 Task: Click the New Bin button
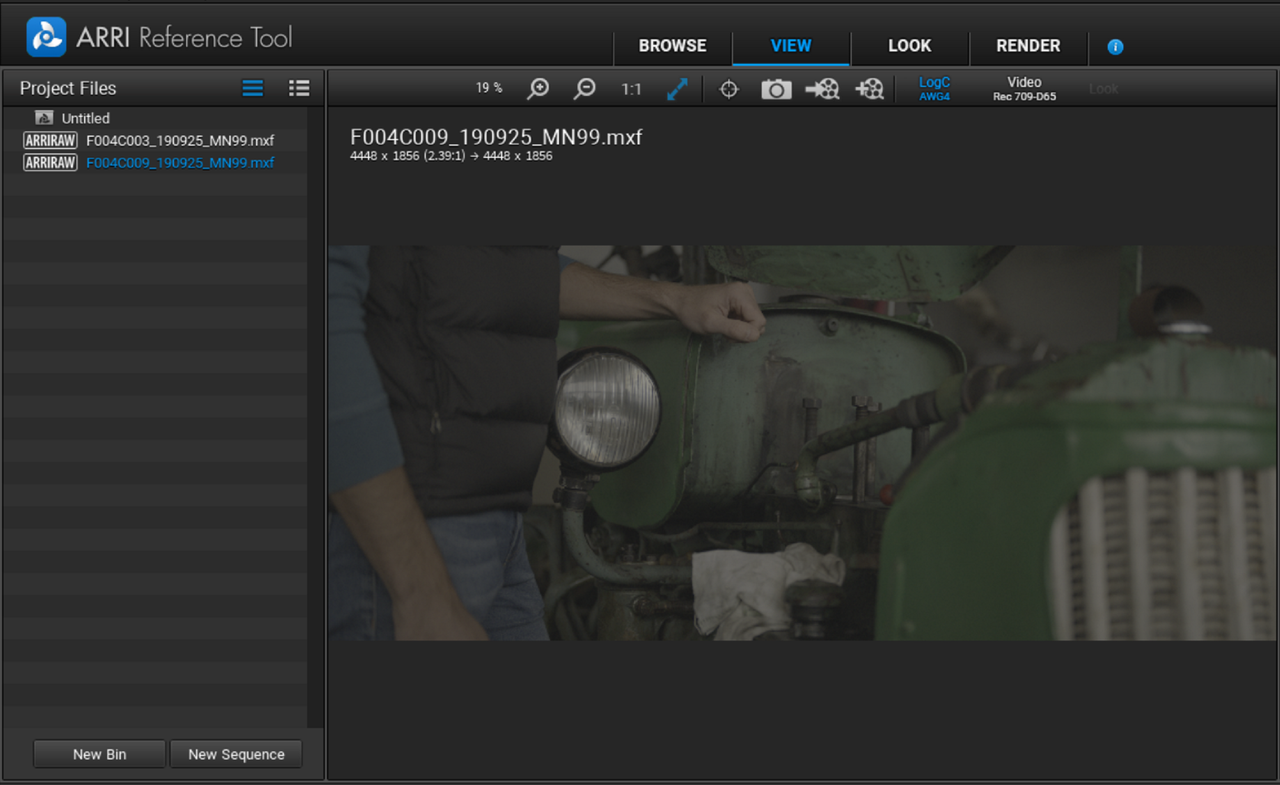(100, 754)
